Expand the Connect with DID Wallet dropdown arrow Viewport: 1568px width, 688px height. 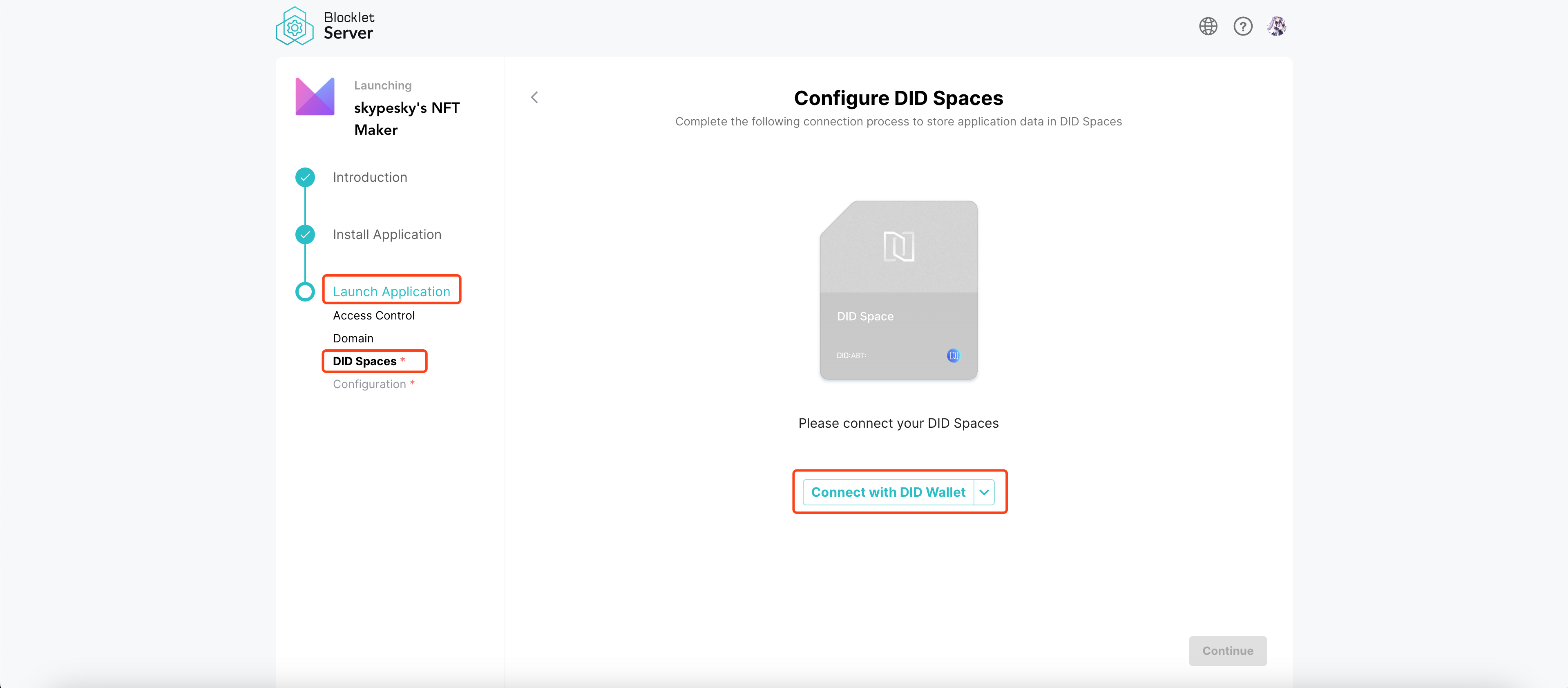pos(984,492)
